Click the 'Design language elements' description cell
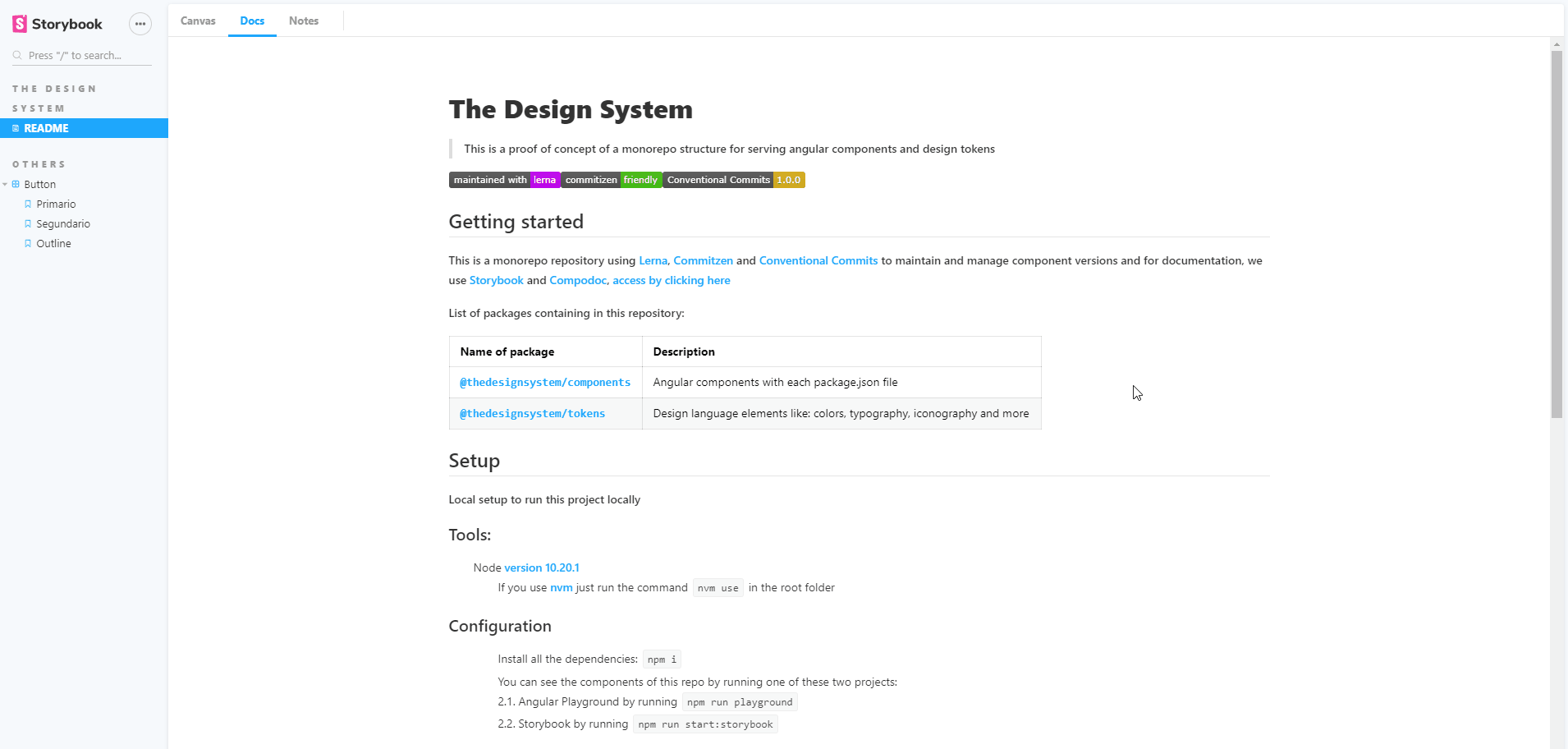Image resolution: width=1568 pixels, height=749 pixels. [x=841, y=413]
